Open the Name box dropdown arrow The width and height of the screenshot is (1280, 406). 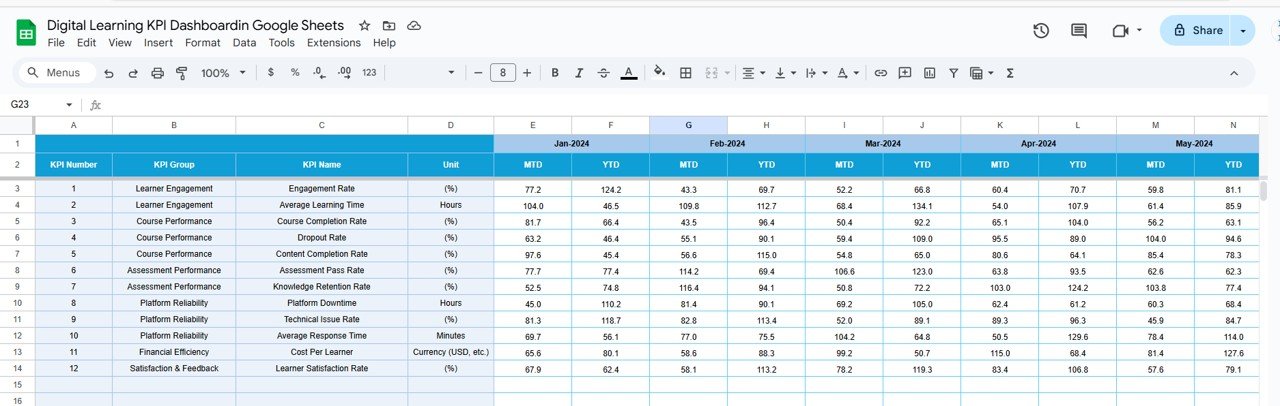coord(69,105)
